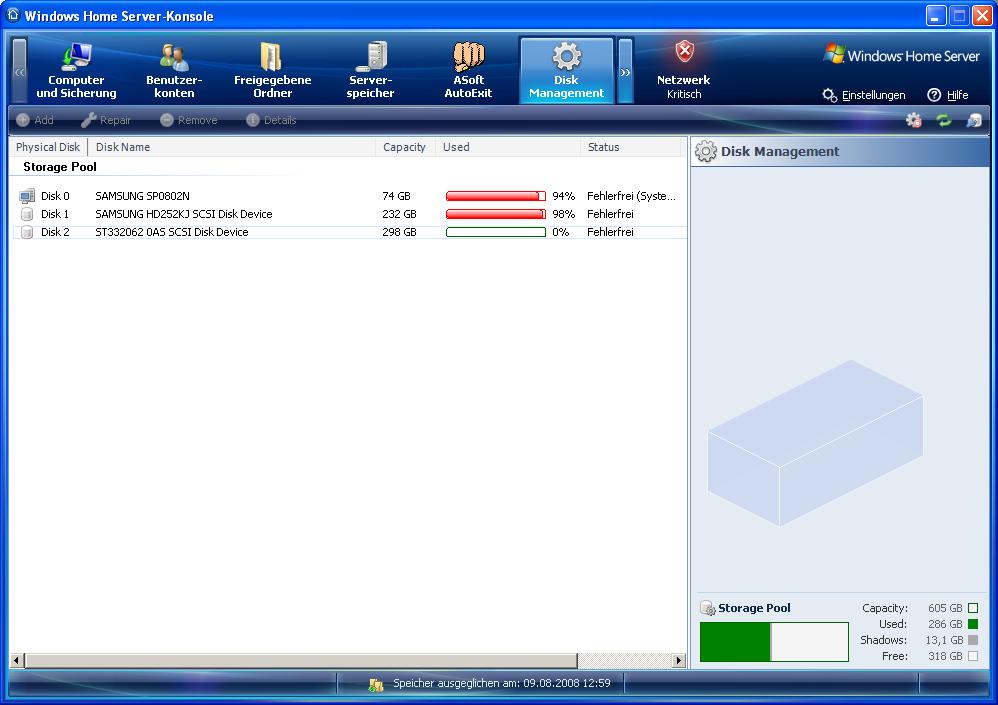Select the Disk 0 label
This screenshot has width=998, height=705.
pyautogui.click(x=55, y=196)
